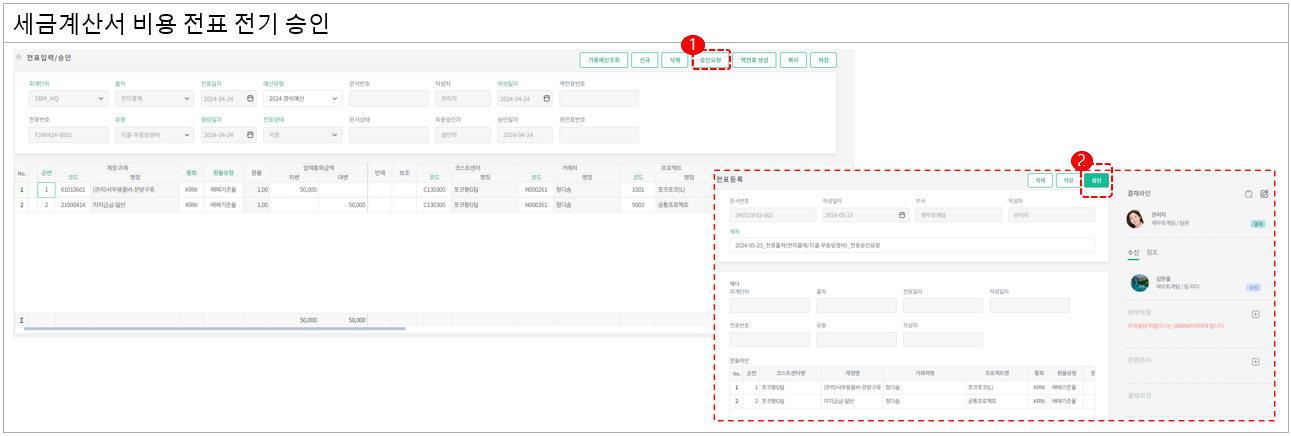
Task: Click the refresh icon in 결재라인 header
Action: coord(1248,193)
